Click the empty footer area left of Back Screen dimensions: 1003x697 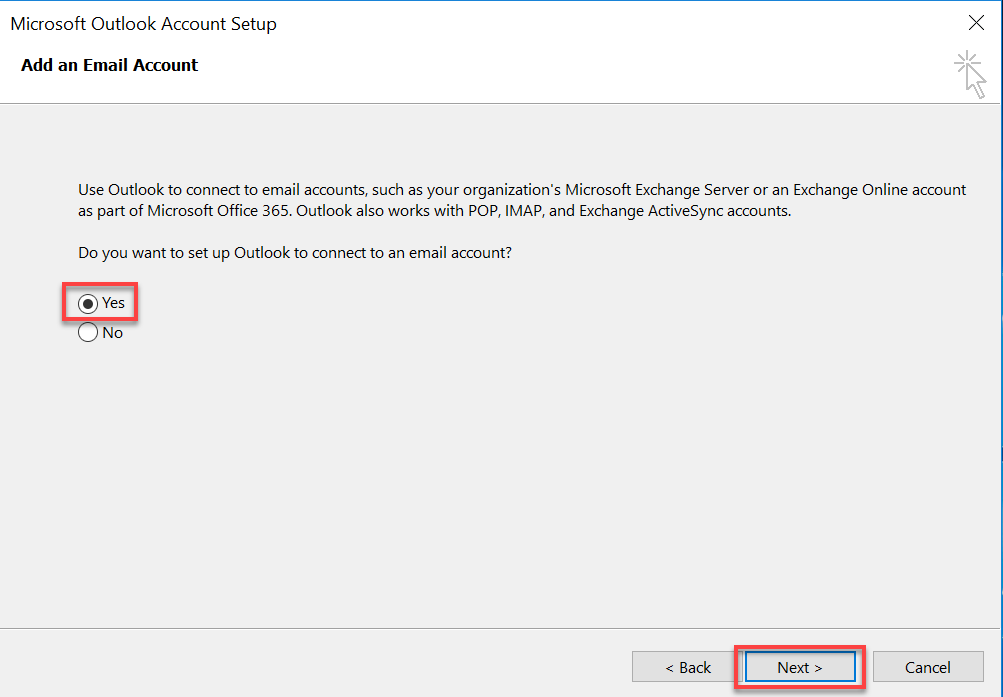pos(300,665)
